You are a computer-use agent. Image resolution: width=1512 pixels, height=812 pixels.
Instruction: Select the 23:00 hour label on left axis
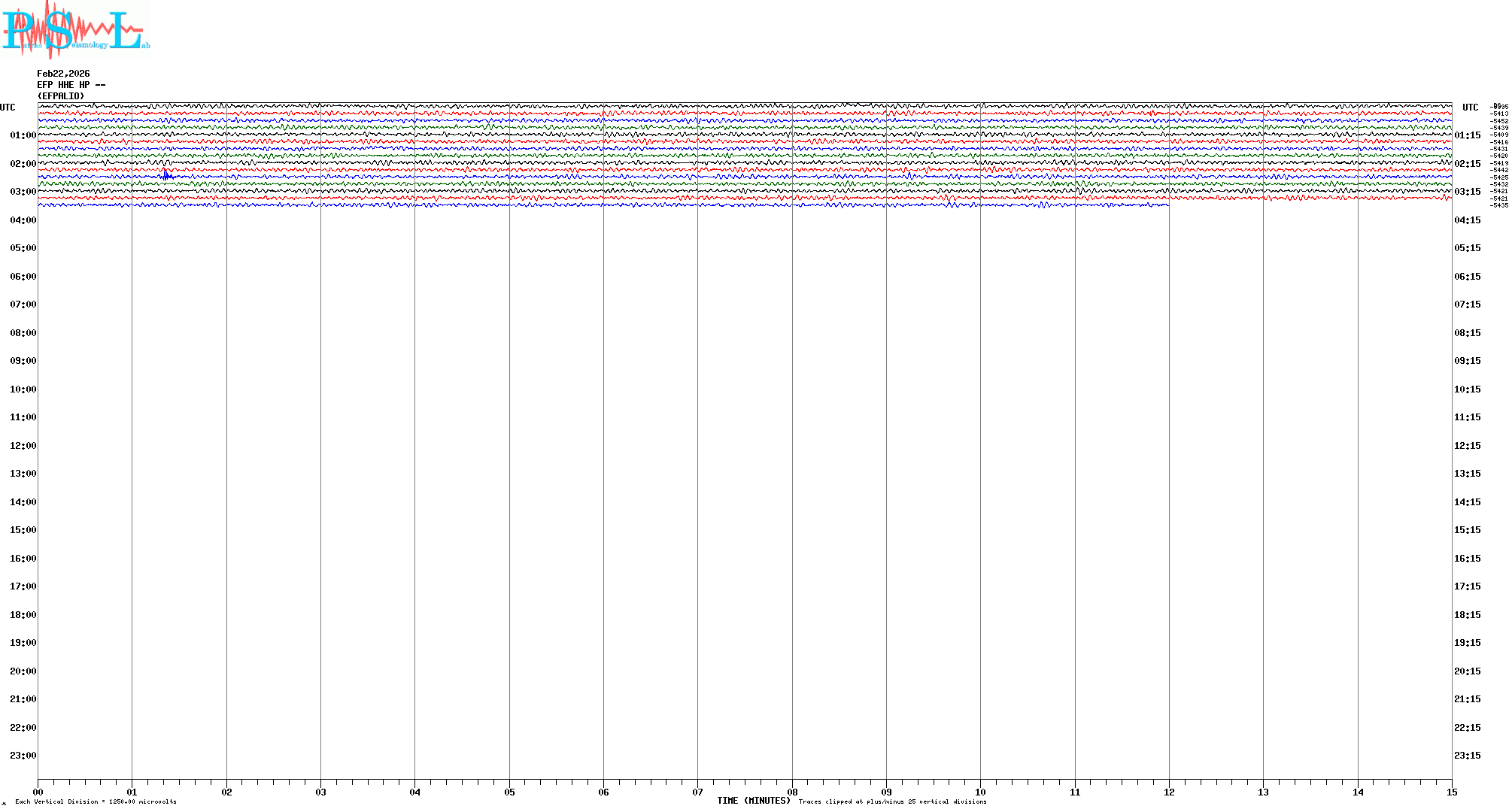[23, 756]
